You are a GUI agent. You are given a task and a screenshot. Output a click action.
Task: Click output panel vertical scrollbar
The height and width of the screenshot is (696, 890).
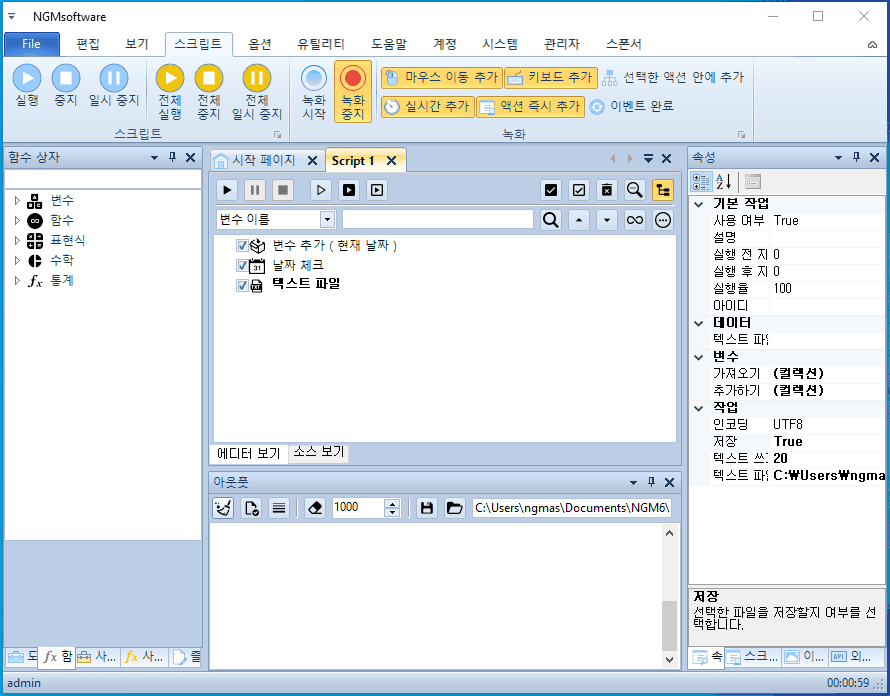tap(670, 596)
